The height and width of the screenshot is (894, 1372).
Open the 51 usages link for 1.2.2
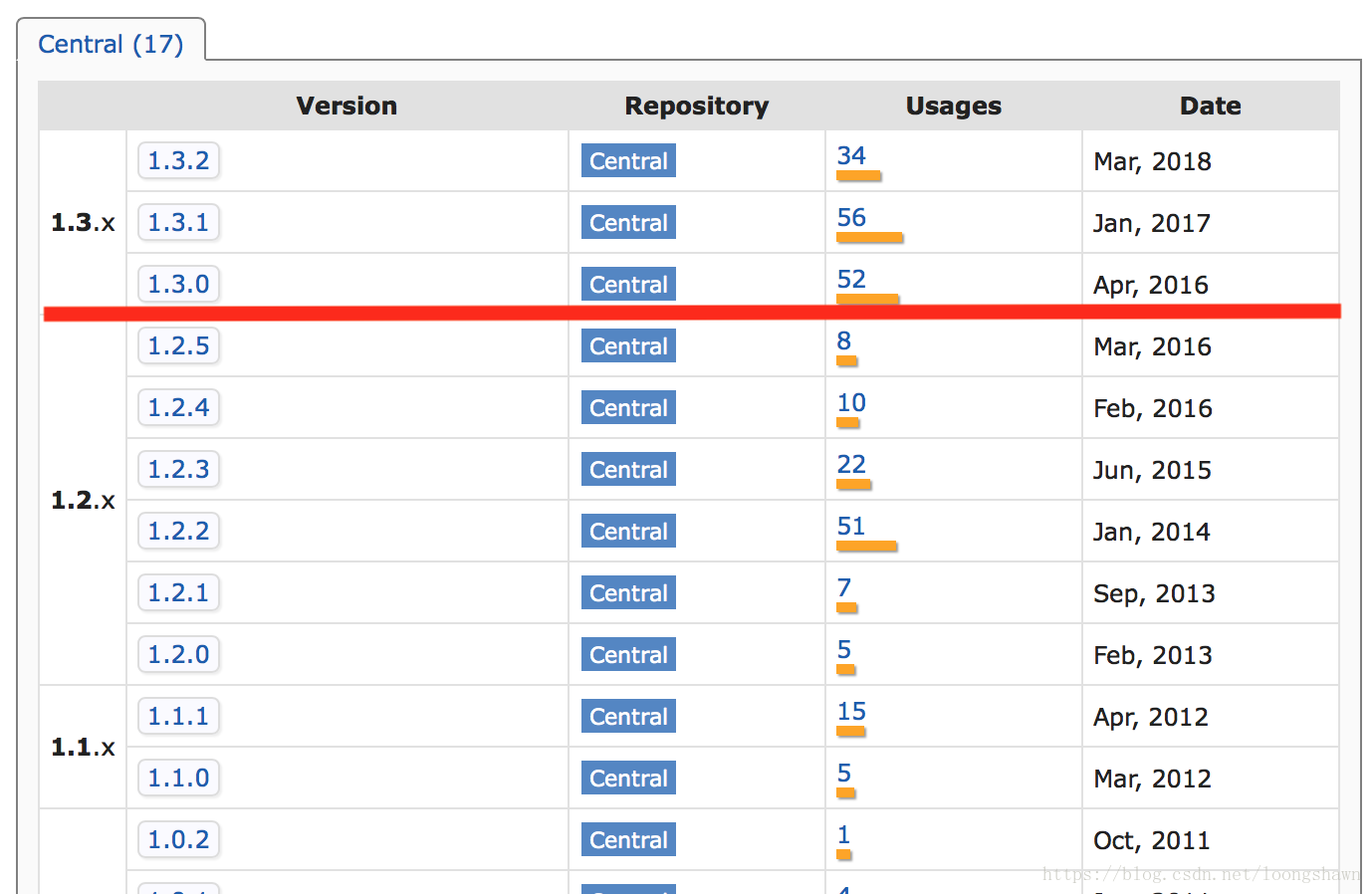[851, 526]
